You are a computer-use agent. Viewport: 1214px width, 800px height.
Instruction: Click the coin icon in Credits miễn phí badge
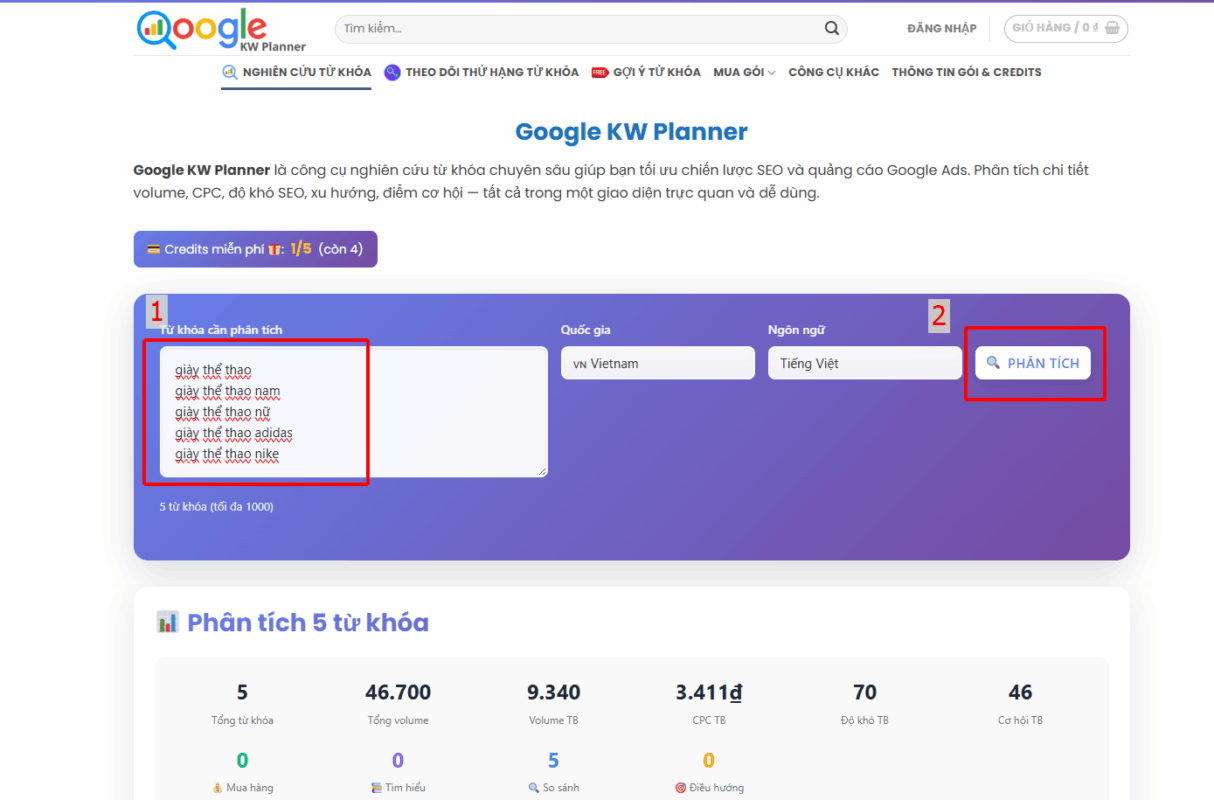coord(154,250)
